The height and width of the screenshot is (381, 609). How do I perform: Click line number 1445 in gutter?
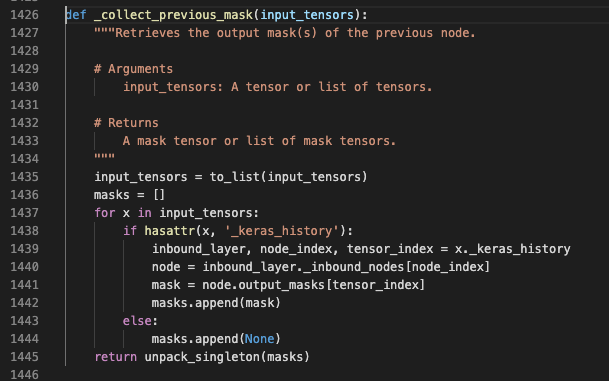click(24, 357)
